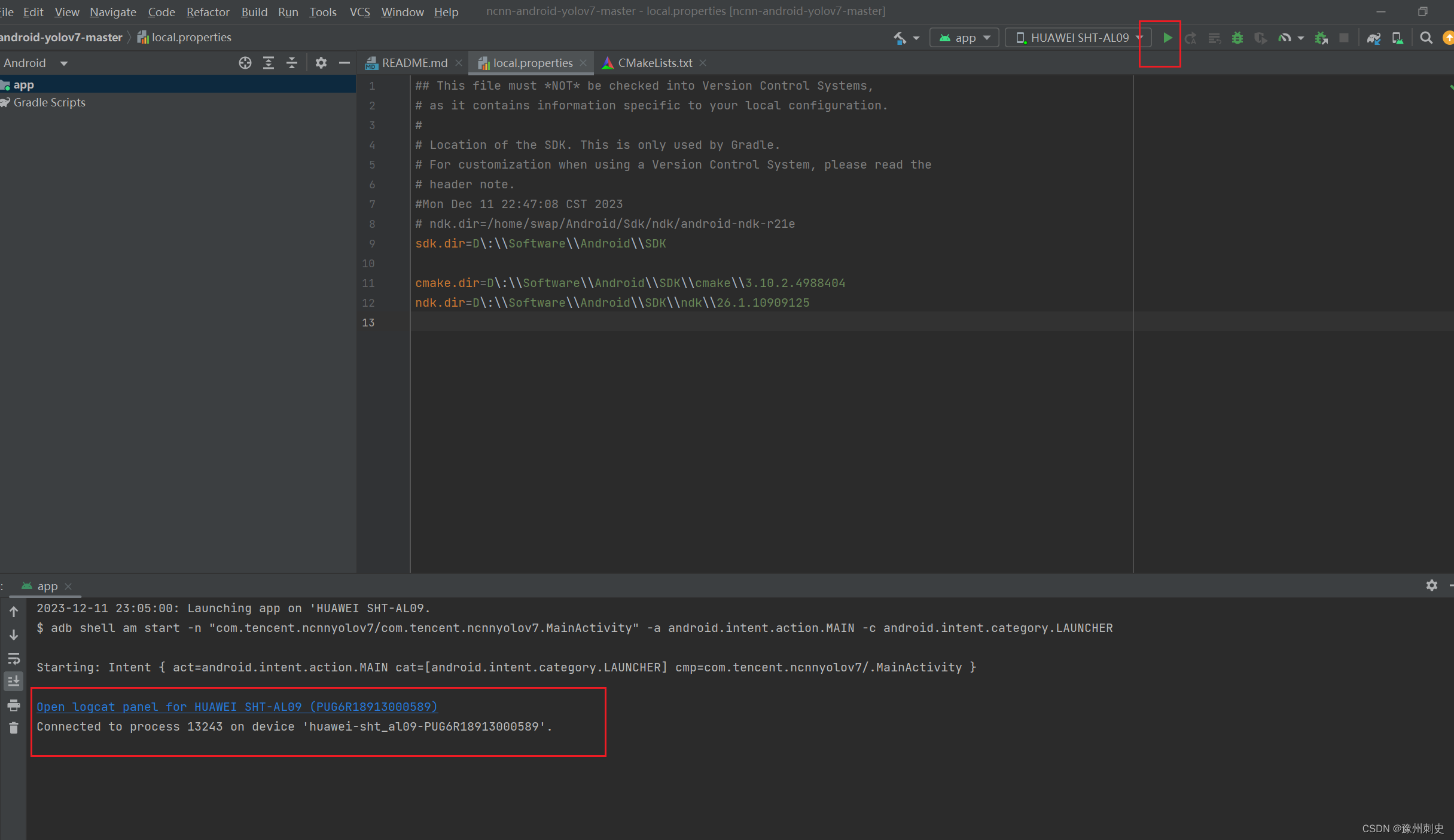Click the Profile app gauge icon
This screenshot has height=840, width=1454.
tap(1284, 38)
